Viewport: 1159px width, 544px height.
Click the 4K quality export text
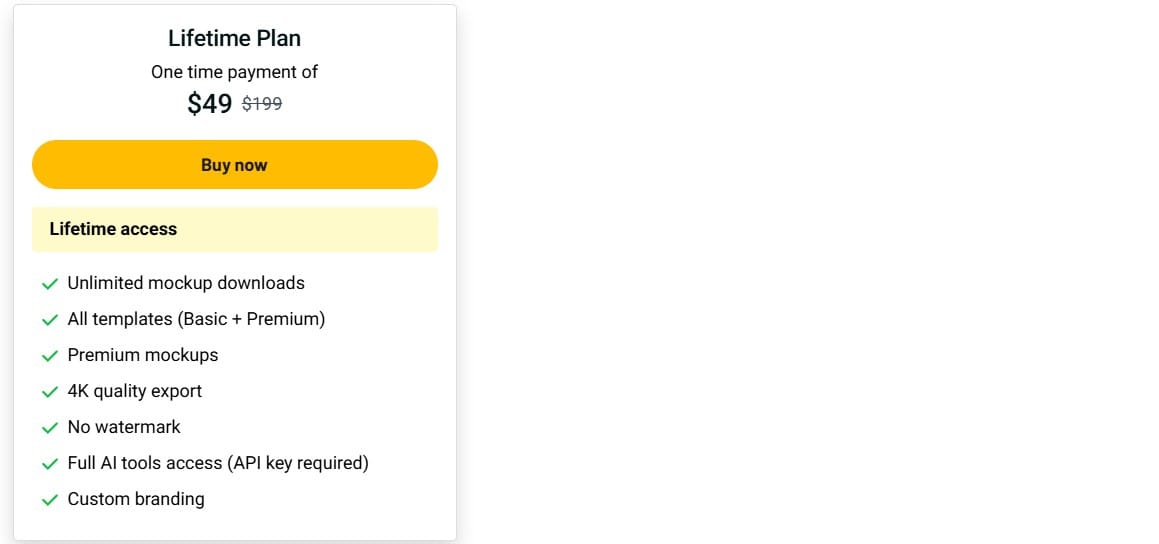(134, 391)
